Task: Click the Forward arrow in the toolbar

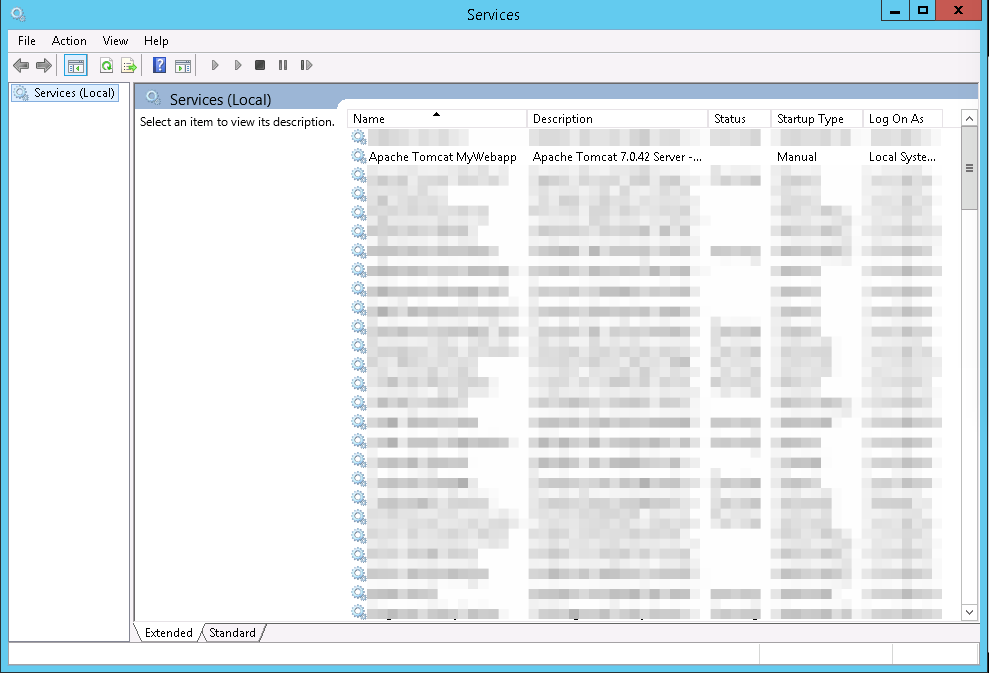Action: click(x=43, y=66)
